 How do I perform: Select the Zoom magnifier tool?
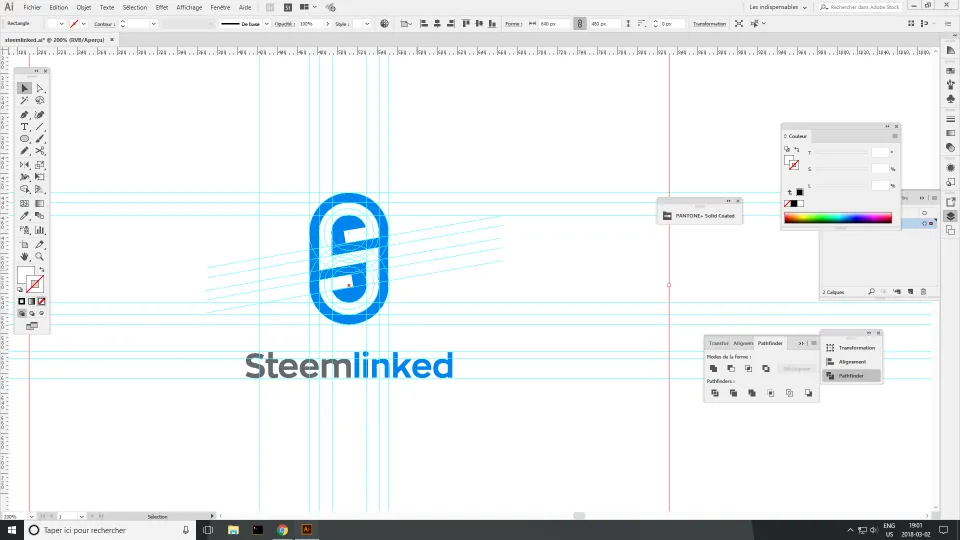tap(40, 257)
